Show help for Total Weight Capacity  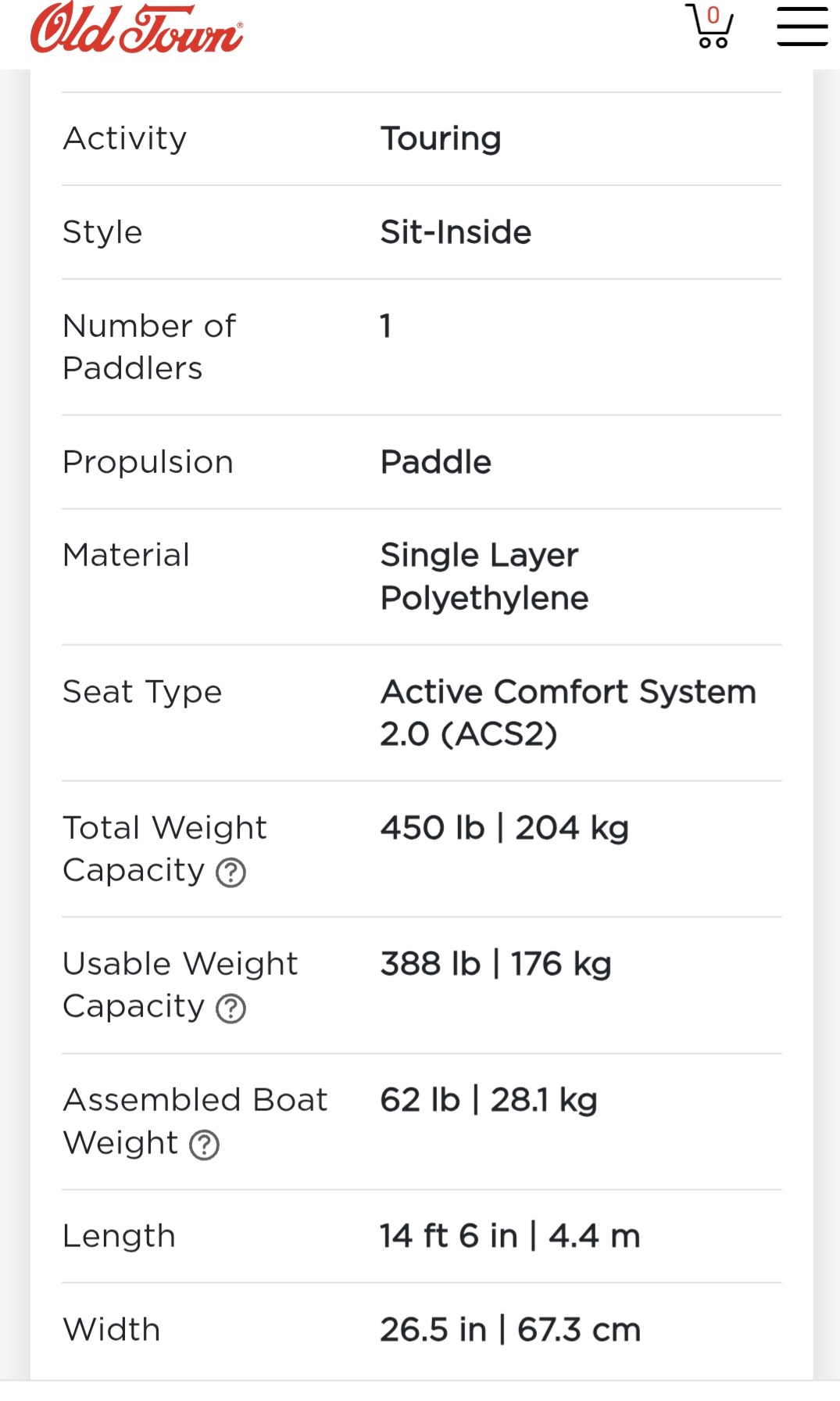(x=231, y=872)
